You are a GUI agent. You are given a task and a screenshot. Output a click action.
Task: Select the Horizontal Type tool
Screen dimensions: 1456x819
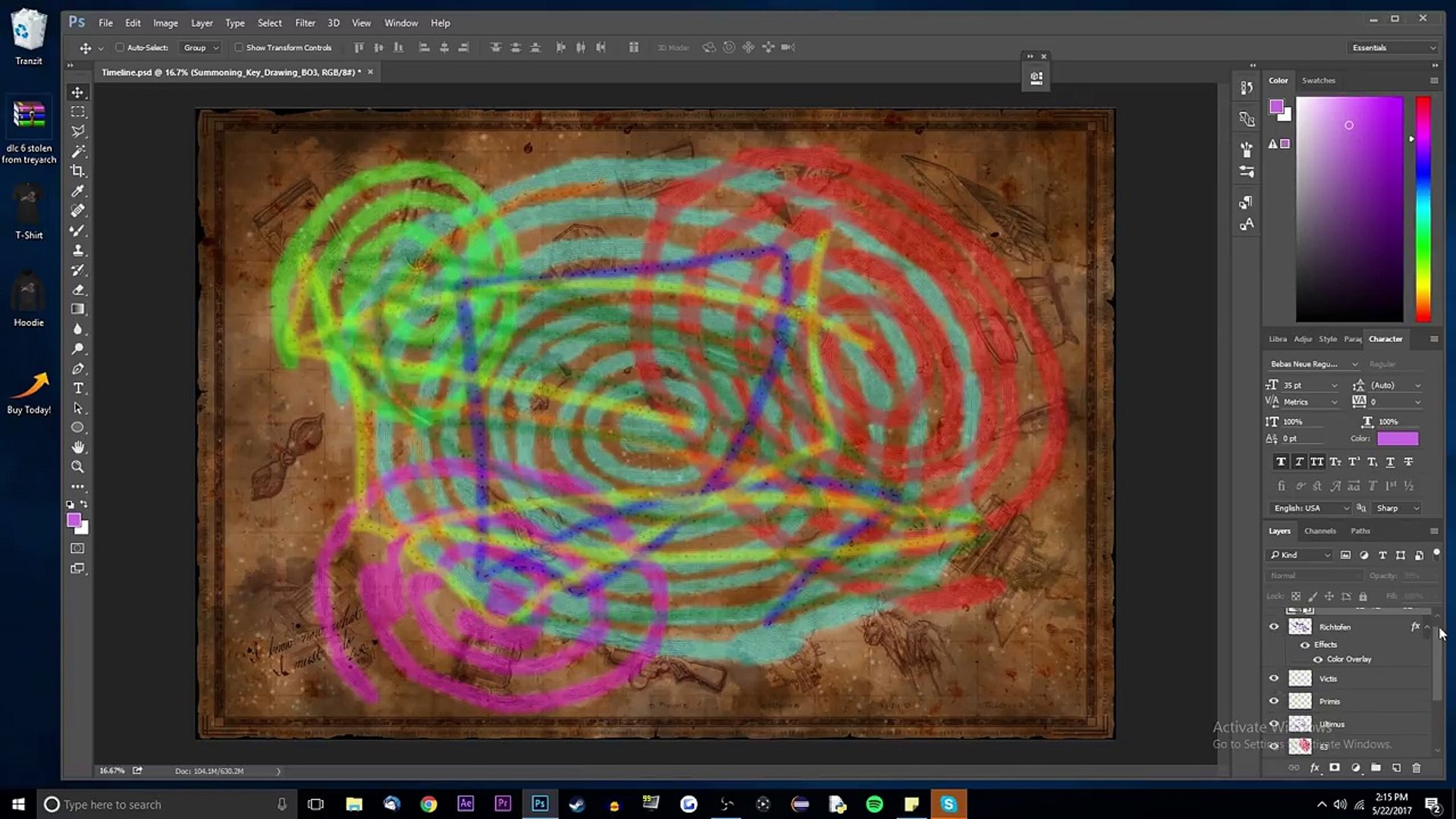(77, 388)
